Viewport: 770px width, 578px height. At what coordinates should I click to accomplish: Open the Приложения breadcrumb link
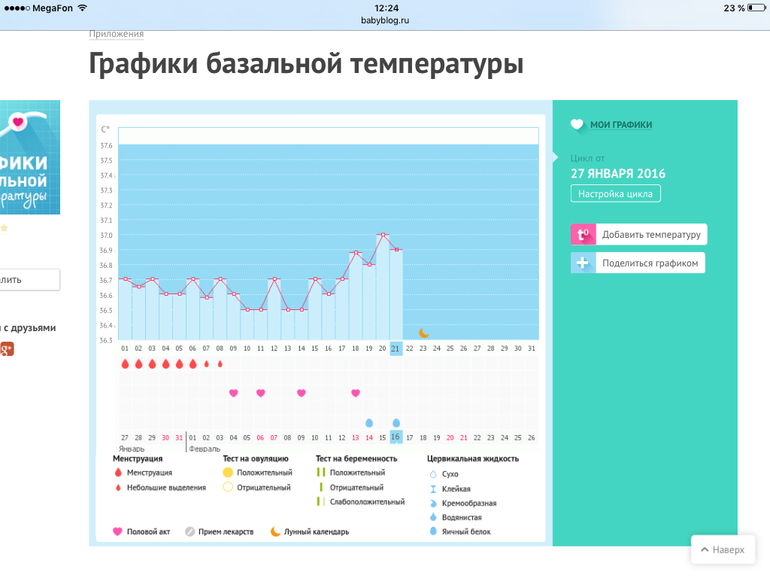pyautogui.click(x=116, y=34)
